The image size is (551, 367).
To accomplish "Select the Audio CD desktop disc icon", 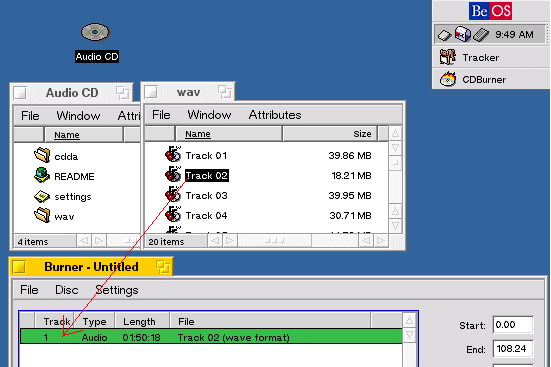I will (x=96, y=33).
